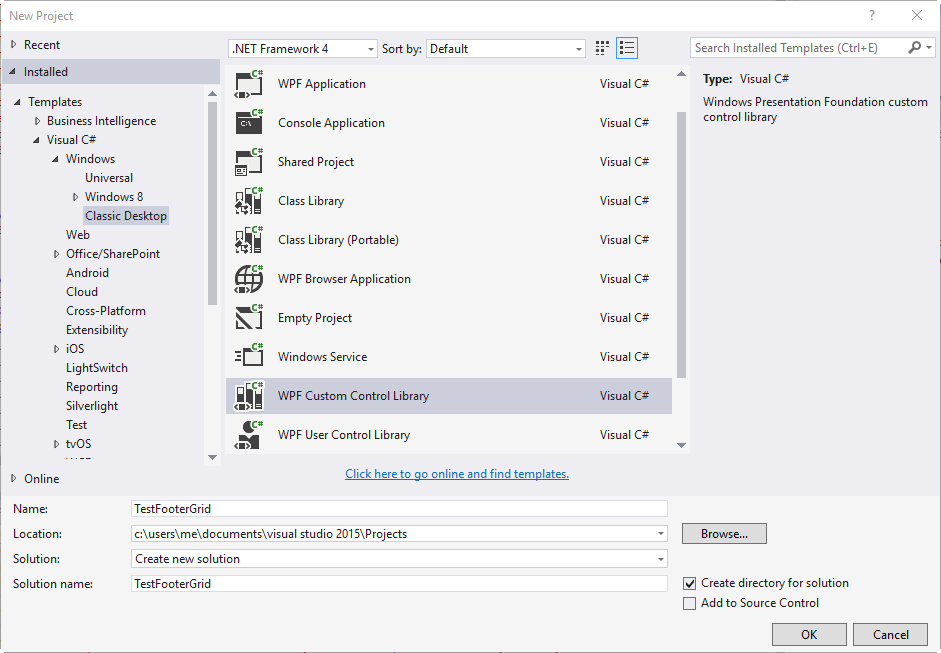This screenshot has height=653, width=941.
Task: Open the online templates link
Action: point(456,473)
